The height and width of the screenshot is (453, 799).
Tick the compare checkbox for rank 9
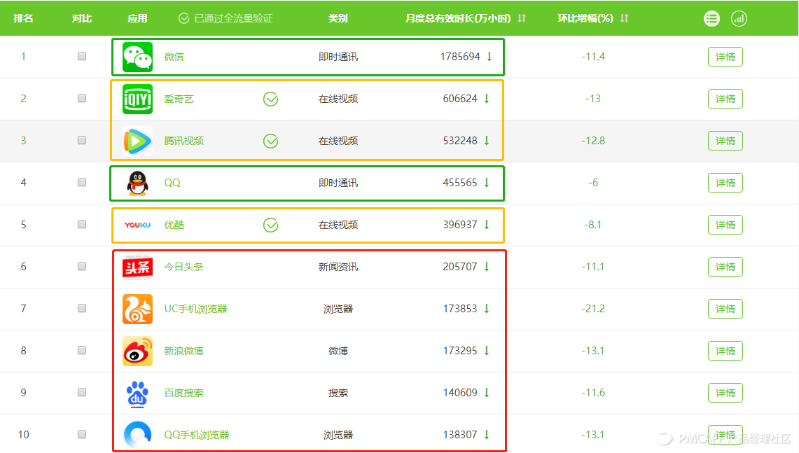(82, 392)
